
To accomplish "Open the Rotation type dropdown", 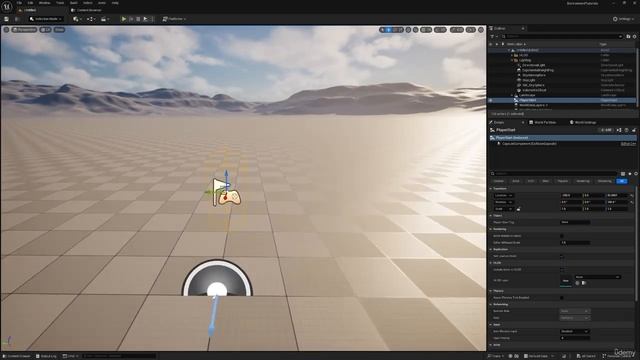I will pyautogui.click(x=503, y=202).
